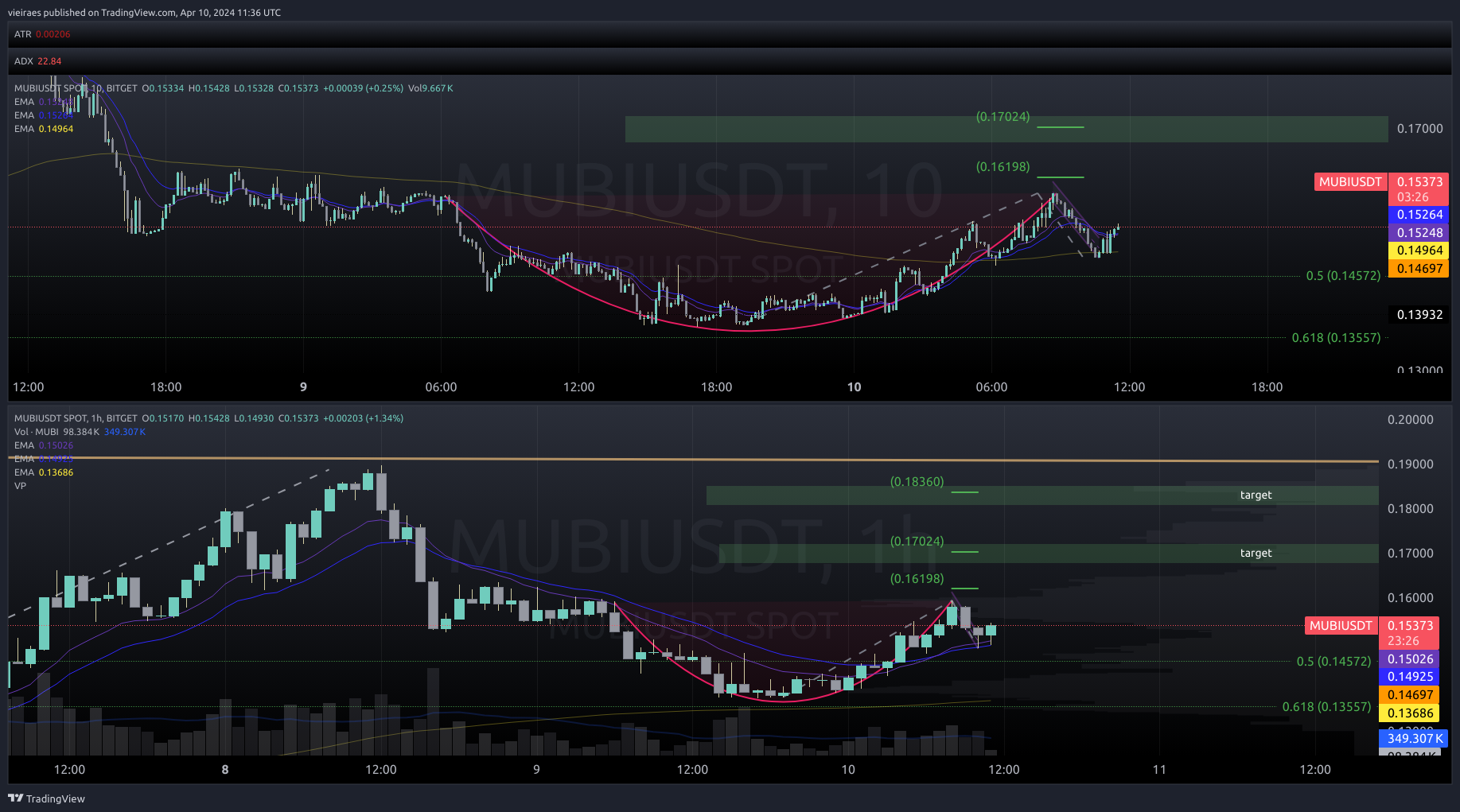Click the date 11 label on bottom time axis
The width and height of the screenshot is (1460, 812).
point(1159,770)
